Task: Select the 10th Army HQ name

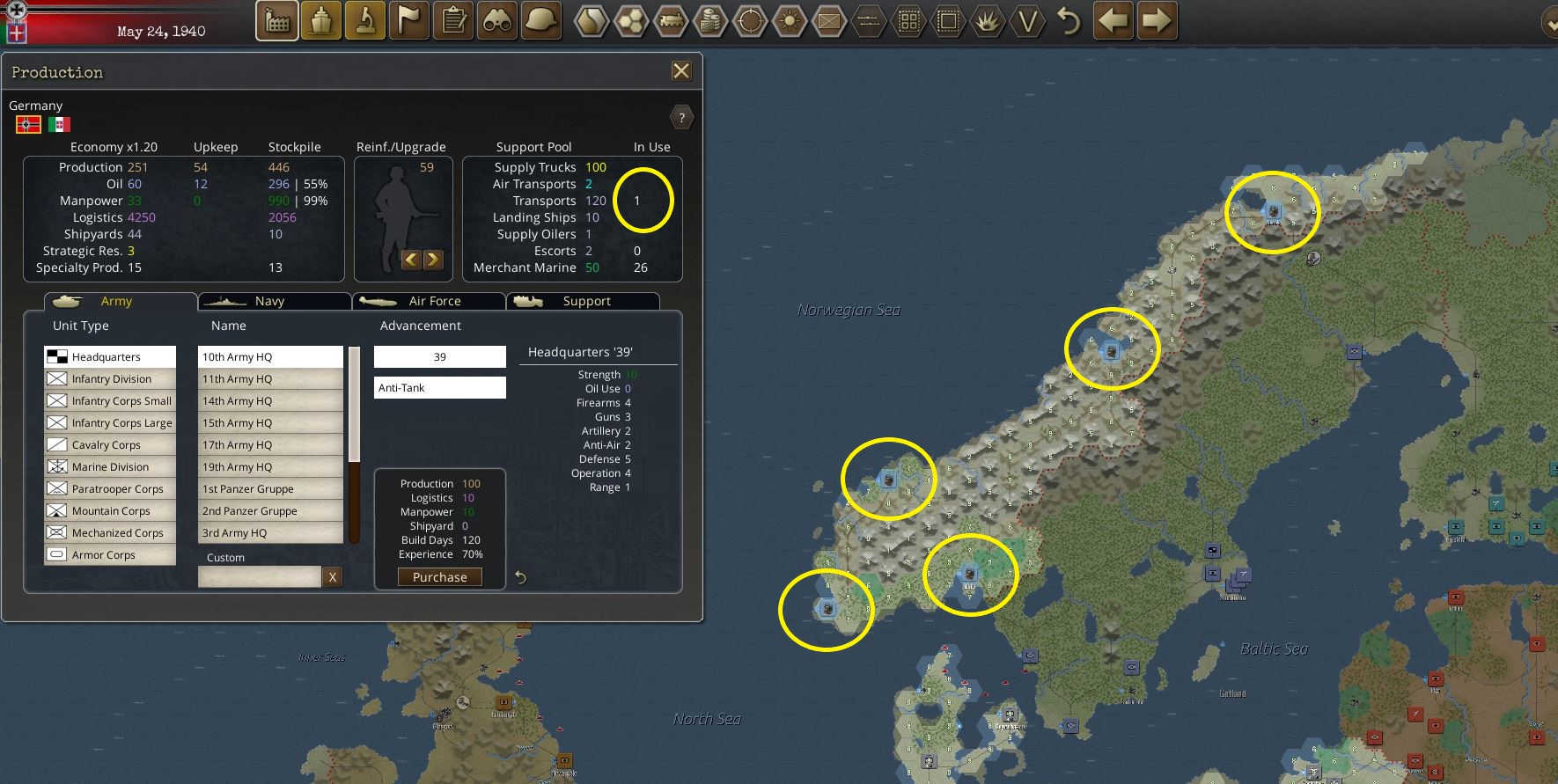Action: 270,356
